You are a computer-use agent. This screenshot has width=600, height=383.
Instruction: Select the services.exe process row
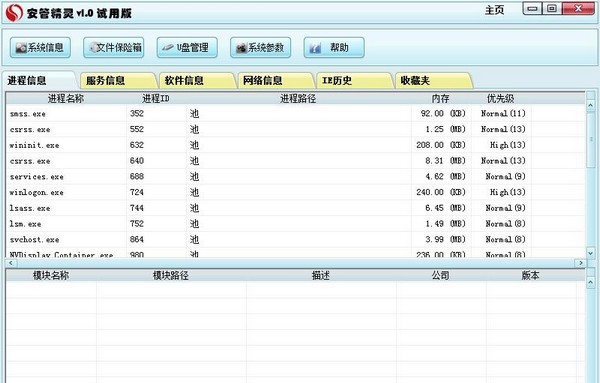tap(295, 176)
